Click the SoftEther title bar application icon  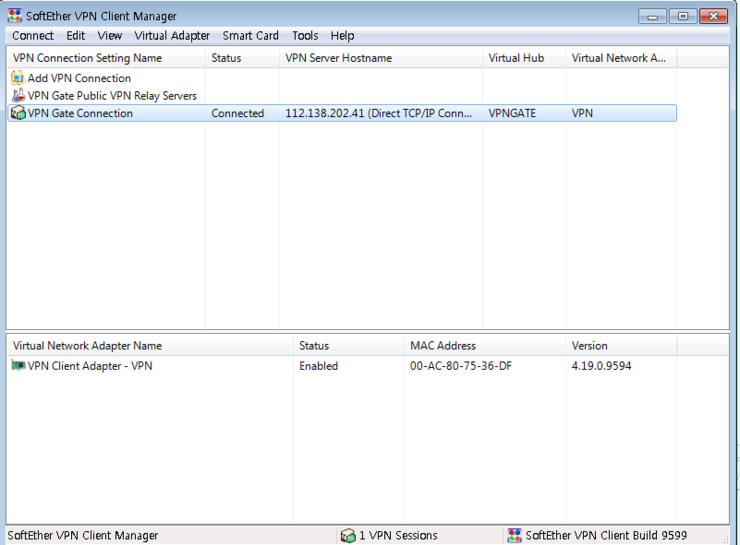(x=15, y=16)
